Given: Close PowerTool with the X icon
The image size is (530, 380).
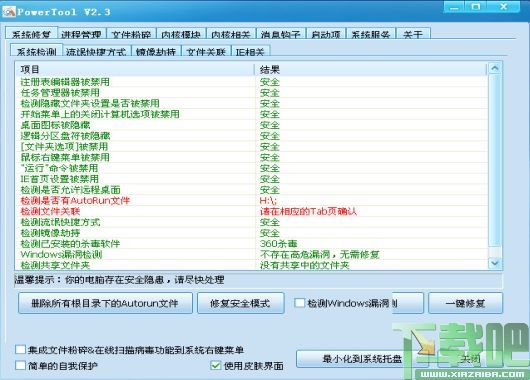Looking at the screenshot, I should (503, 7).
